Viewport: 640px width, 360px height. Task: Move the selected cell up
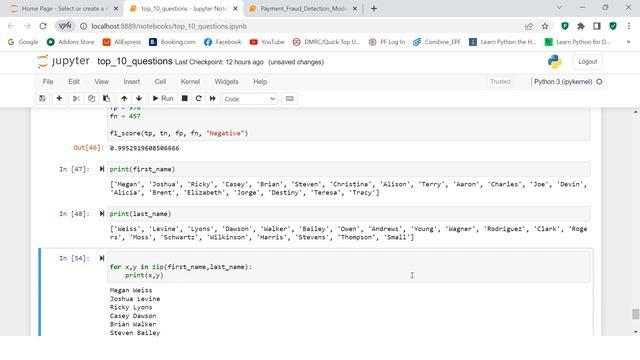pyautogui.click(x=124, y=99)
